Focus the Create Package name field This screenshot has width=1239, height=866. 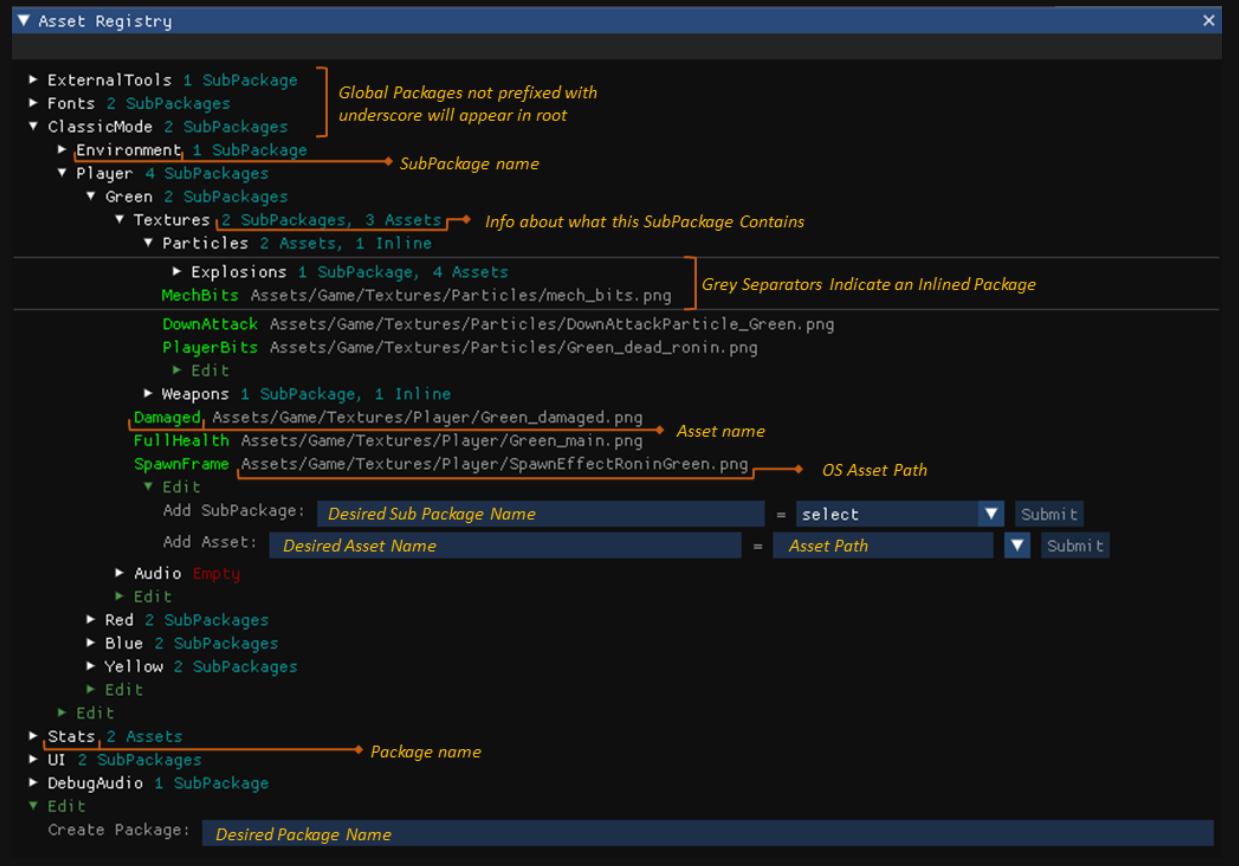(x=708, y=834)
